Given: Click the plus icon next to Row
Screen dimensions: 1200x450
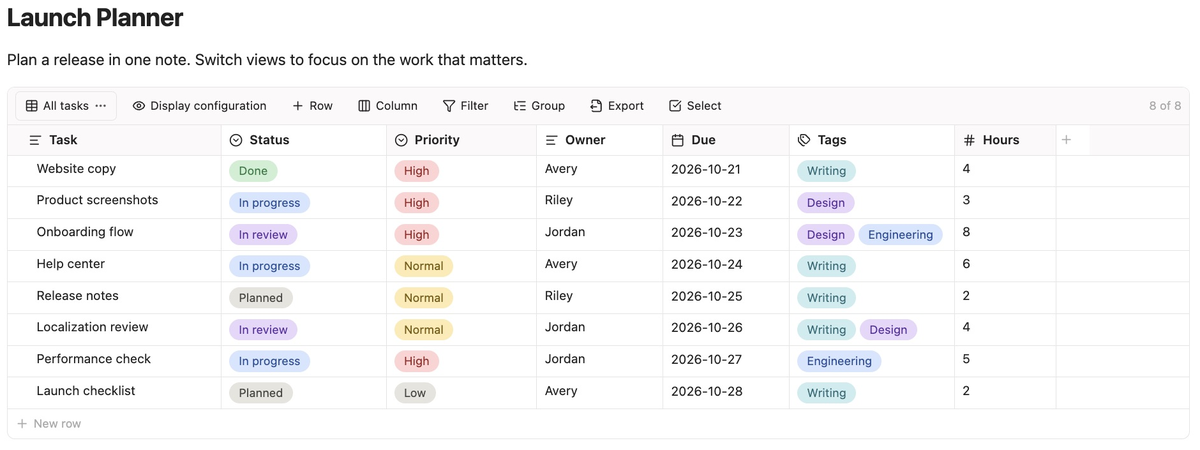Looking at the screenshot, I should click(x=297, y=106).
